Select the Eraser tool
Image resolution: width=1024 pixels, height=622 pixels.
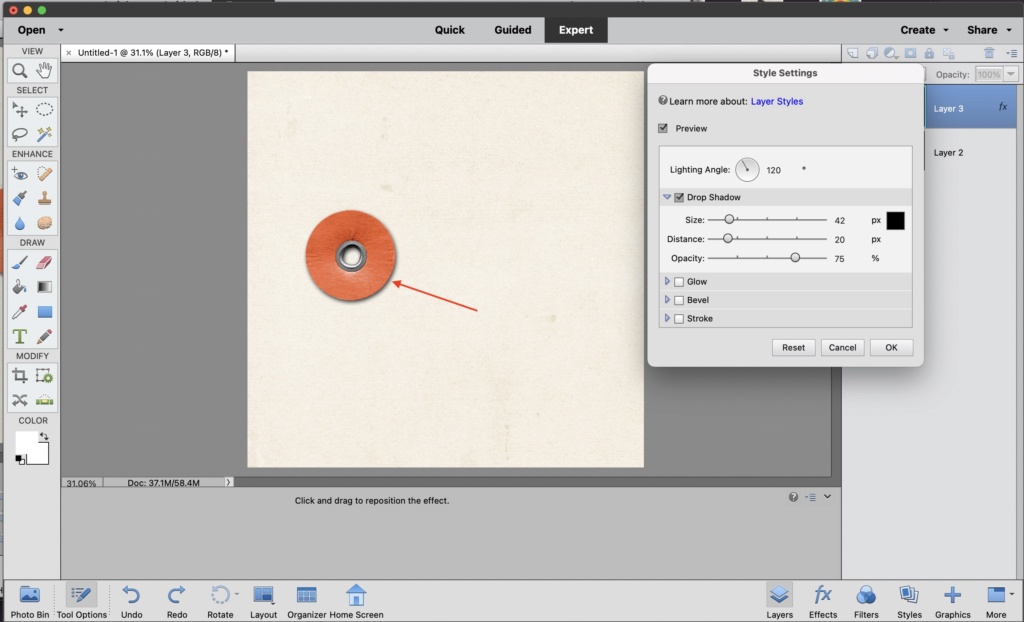(x=44, y=262)
